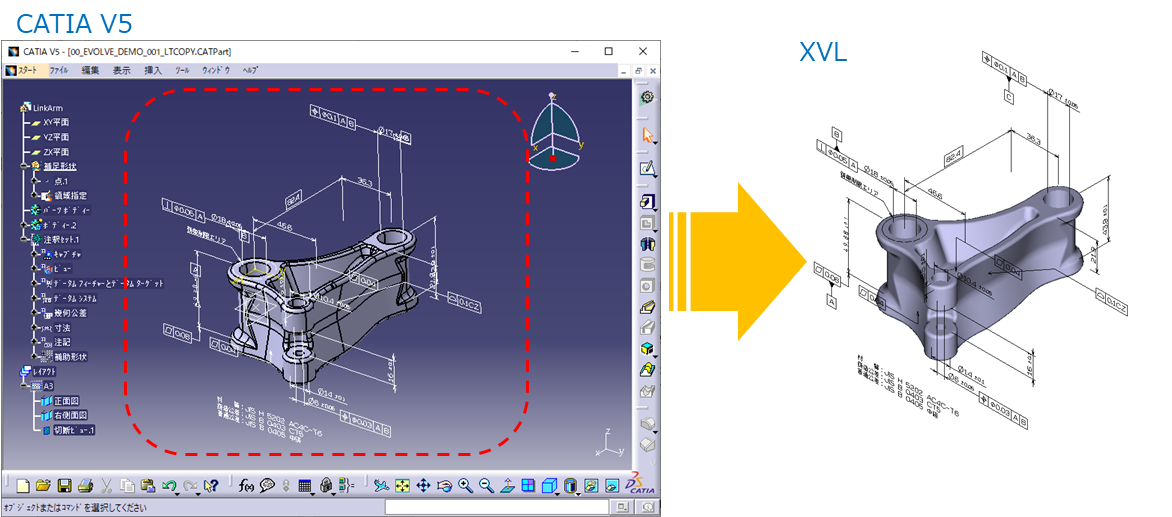Click Swap visible space icon
This screenshot has height=517, width=1172.
(611, 486)
